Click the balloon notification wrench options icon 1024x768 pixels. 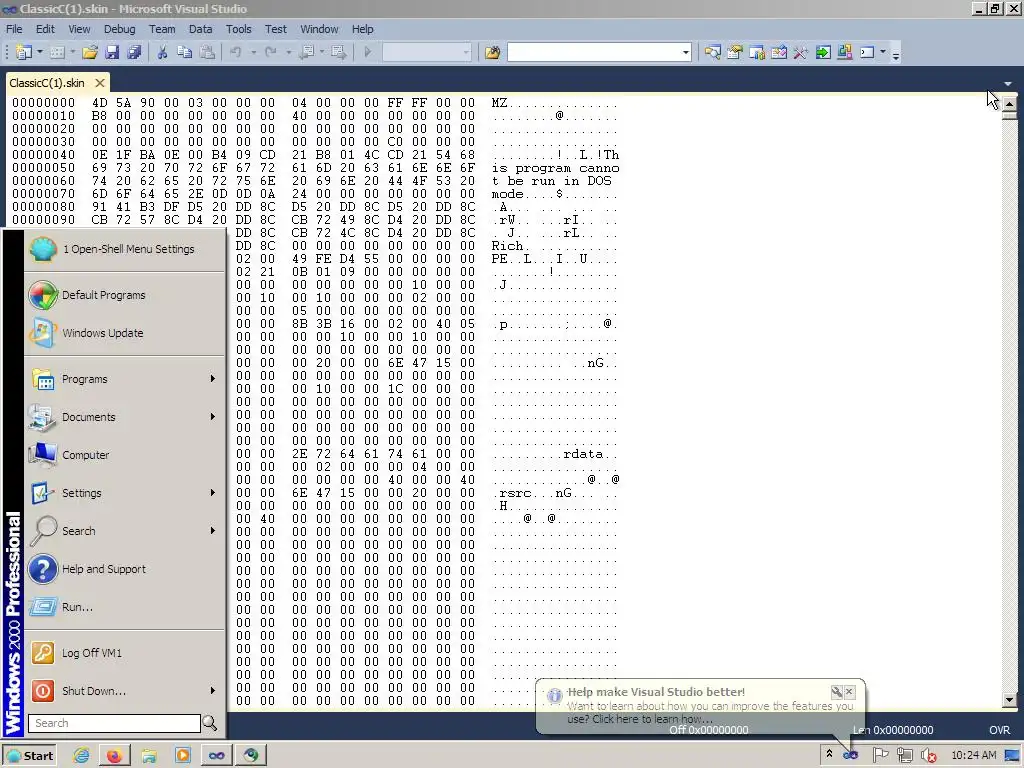point(837,691)
